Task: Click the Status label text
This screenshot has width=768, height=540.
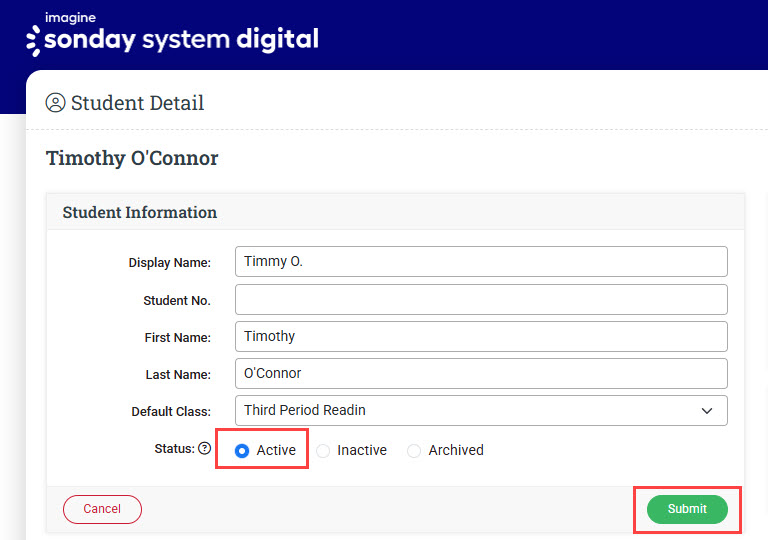Action: (x=174, y=449)
